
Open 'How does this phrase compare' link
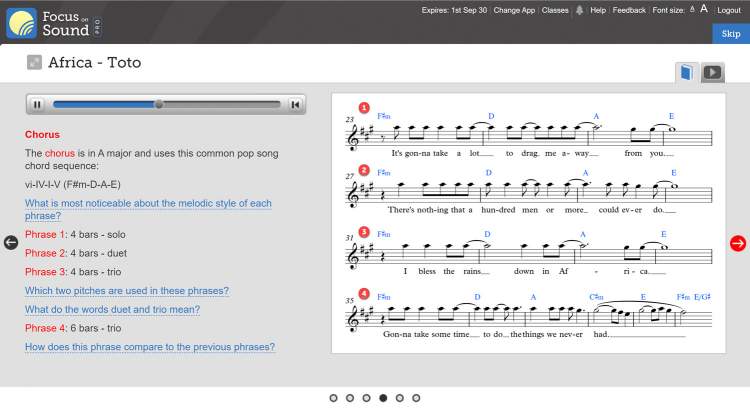150,346
